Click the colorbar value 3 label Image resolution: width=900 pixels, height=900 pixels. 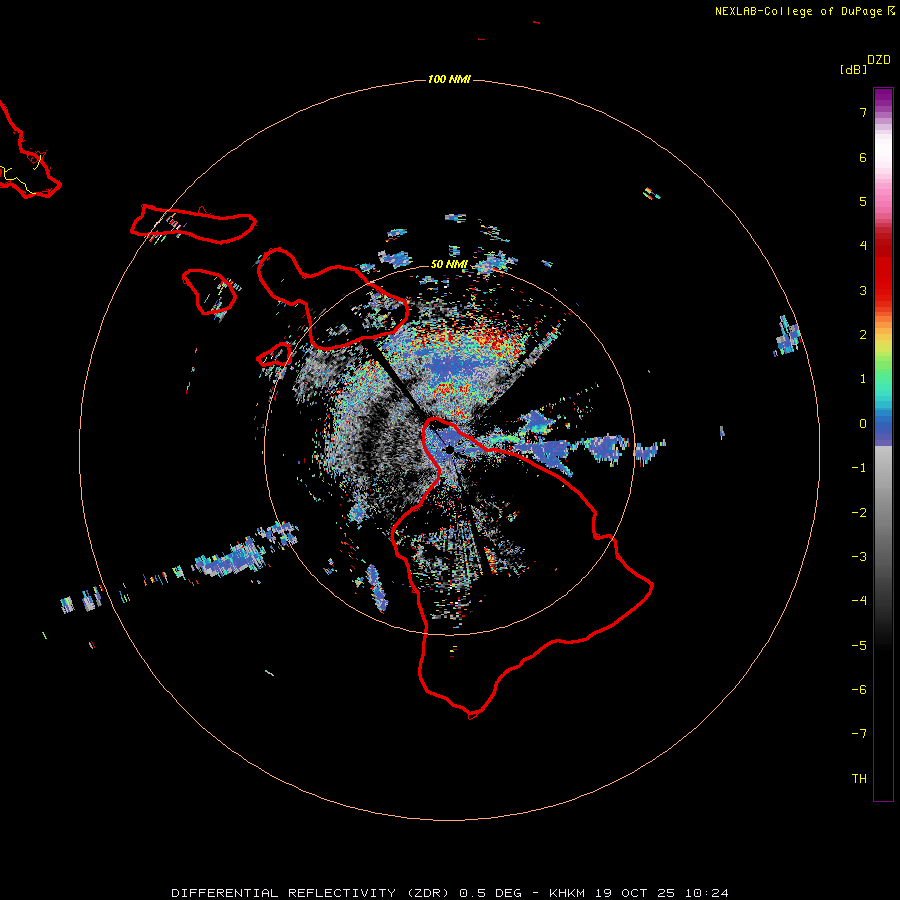click(x=863, y=290)
